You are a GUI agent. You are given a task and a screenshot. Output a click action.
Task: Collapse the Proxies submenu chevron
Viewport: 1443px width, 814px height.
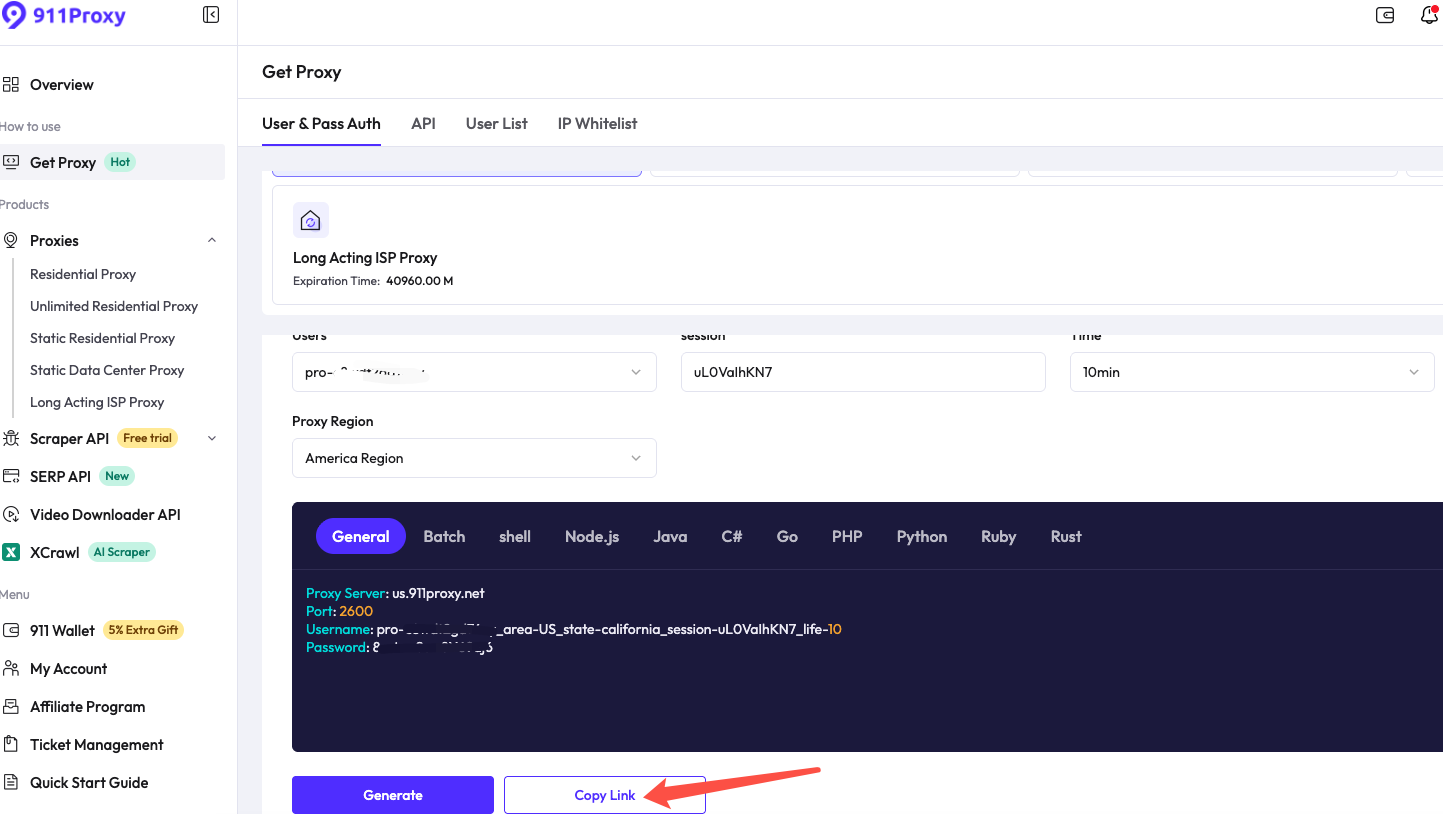212,240
